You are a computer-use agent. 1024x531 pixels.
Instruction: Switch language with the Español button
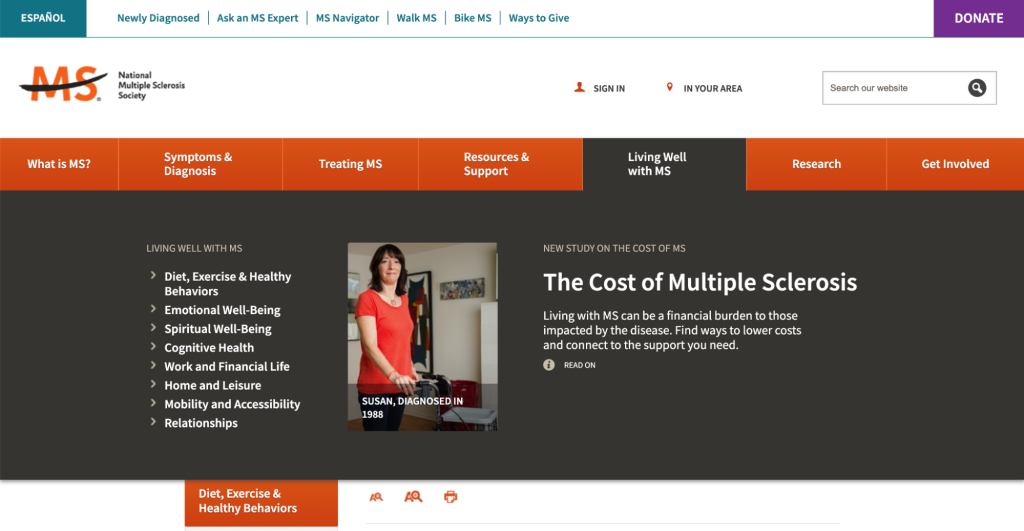tap(43, 18)
